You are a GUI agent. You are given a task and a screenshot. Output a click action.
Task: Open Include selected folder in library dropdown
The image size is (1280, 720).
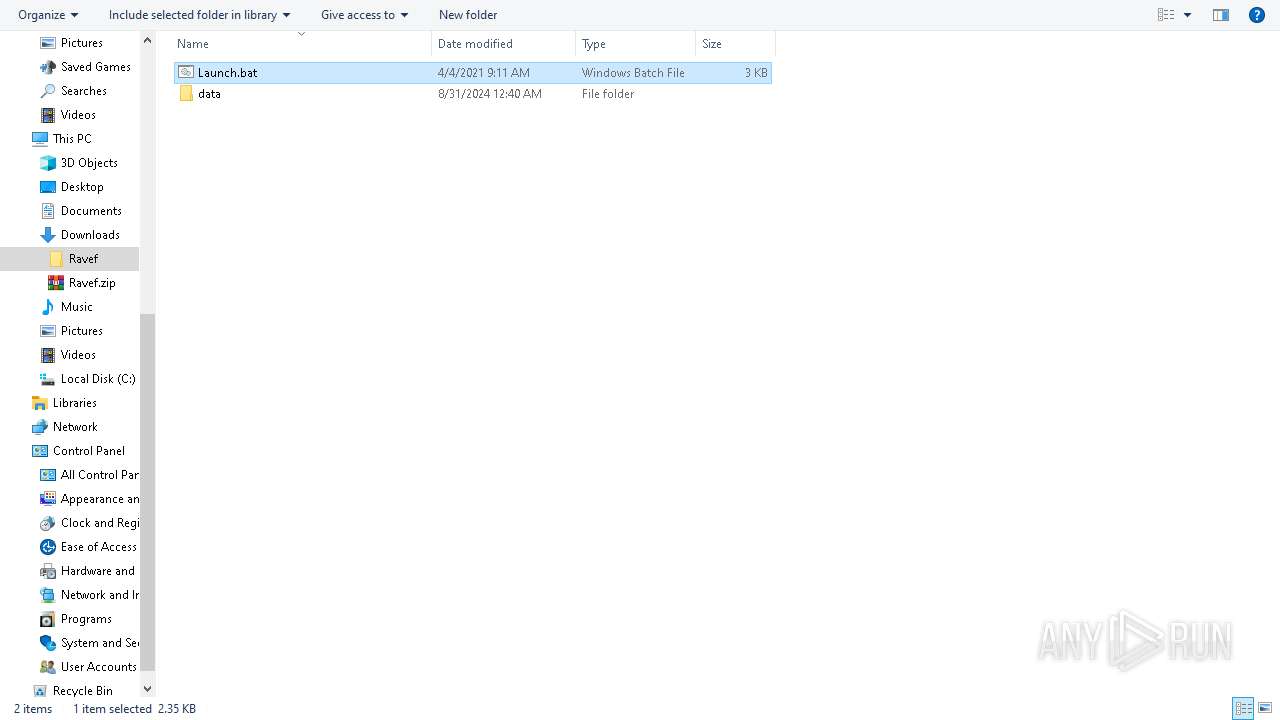[199, 15]
